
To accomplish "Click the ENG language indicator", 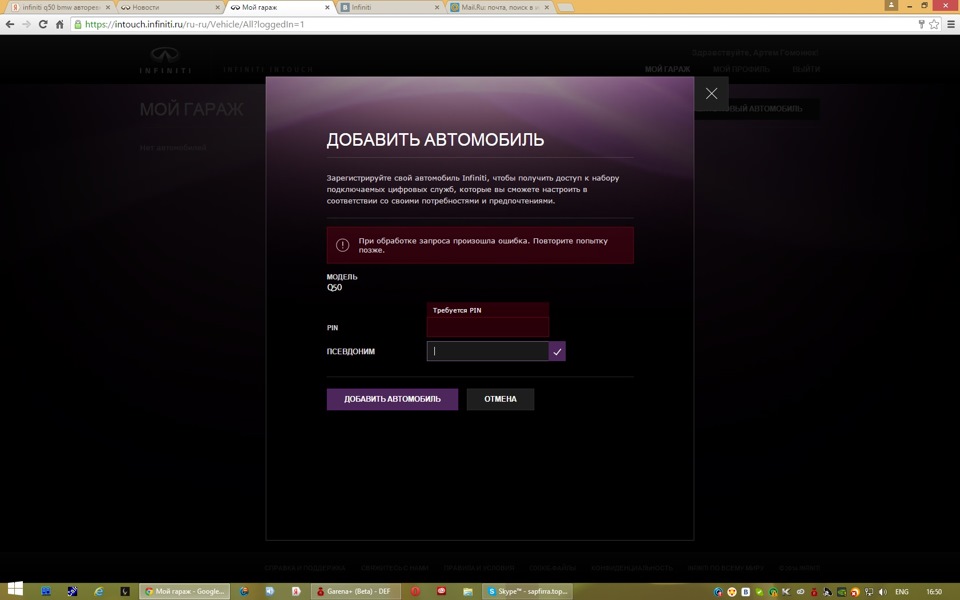I will point(901,592).
